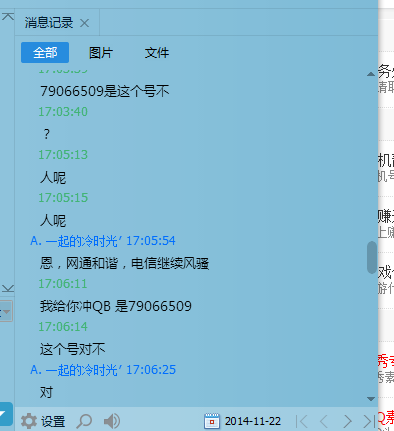394x431 pixels.
Task: Click the message list scrollbar thumb
Action: pos(372,257)
